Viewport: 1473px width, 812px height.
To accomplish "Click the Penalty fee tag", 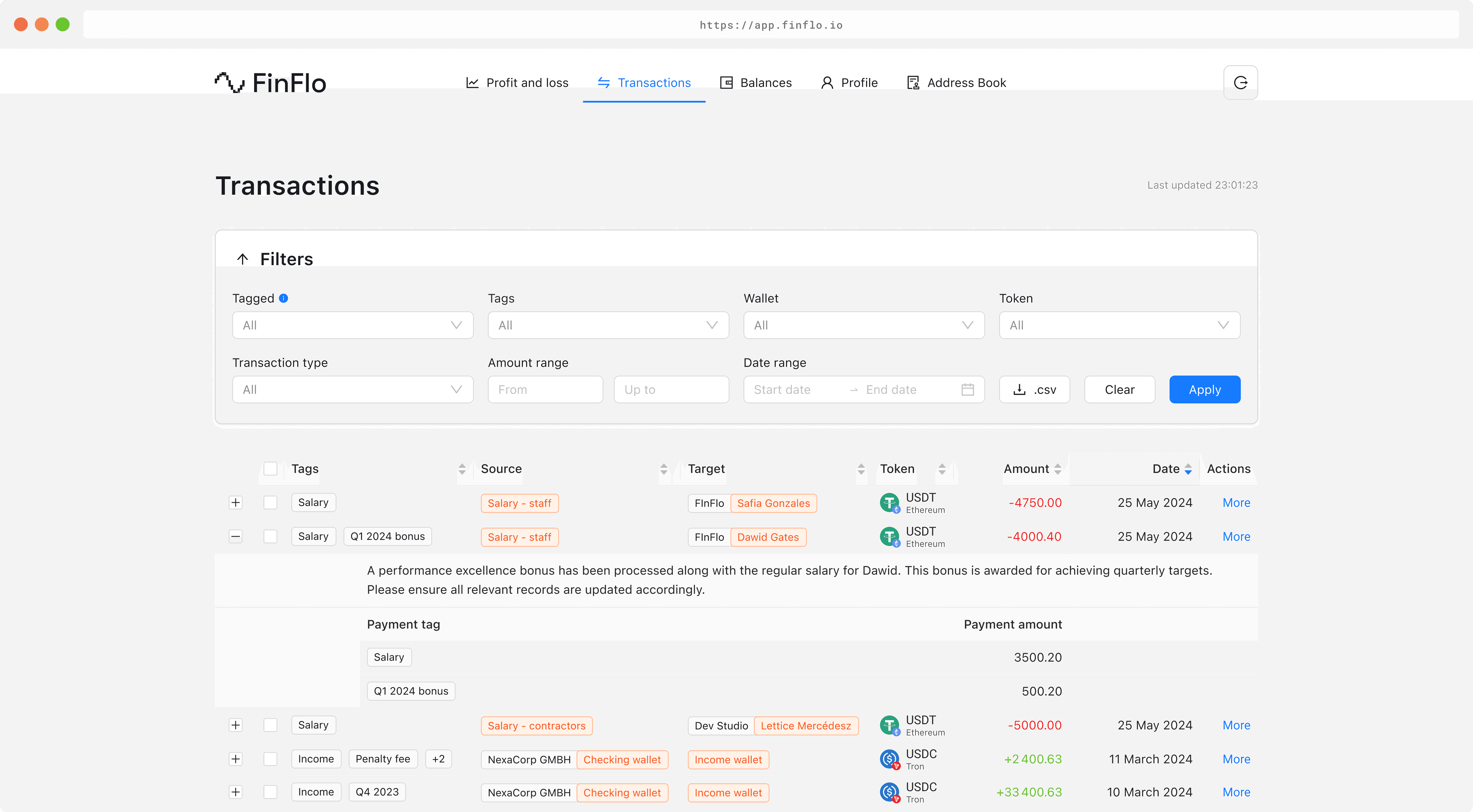I will [383, 759].
